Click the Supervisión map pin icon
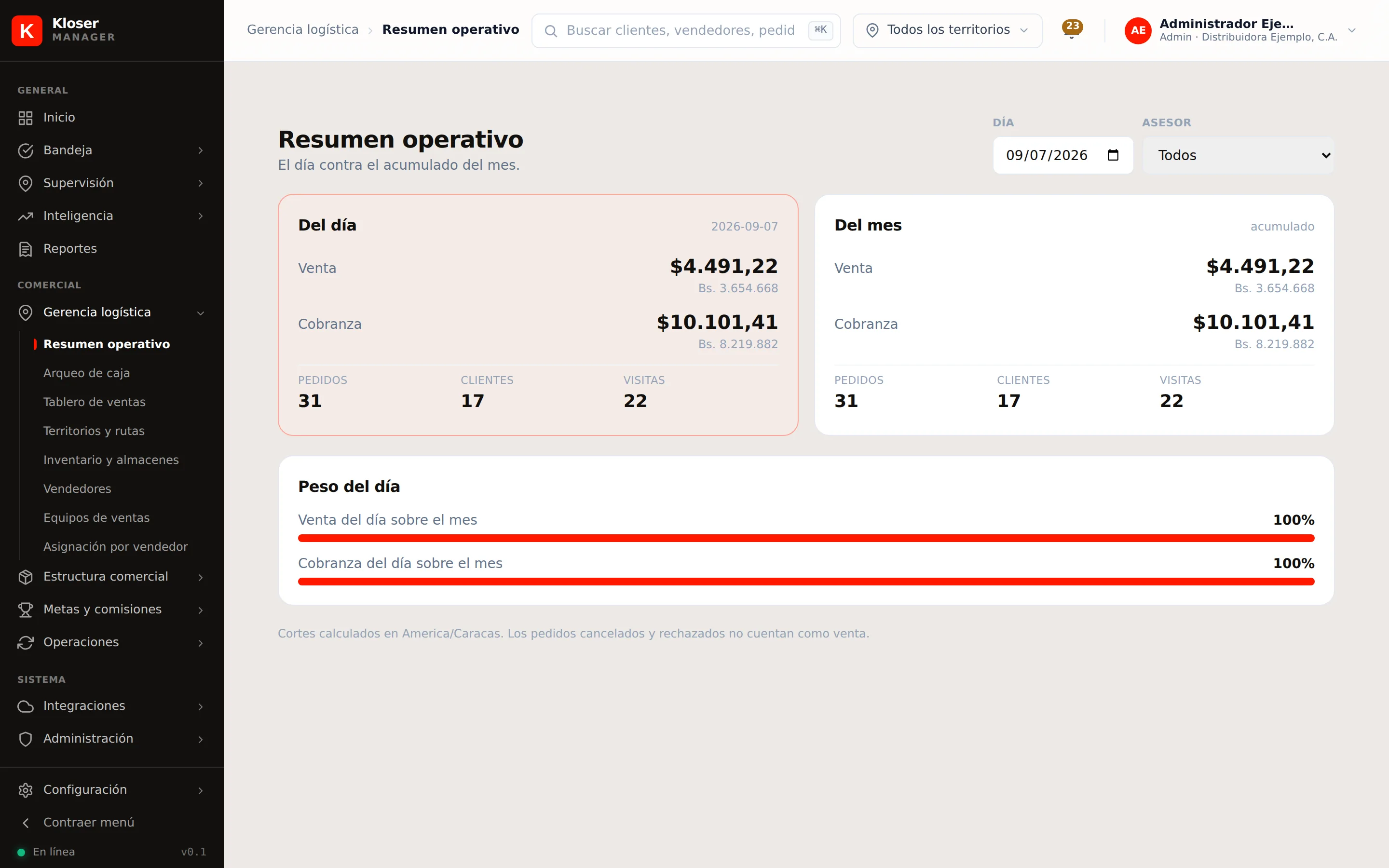The width and height of the screenshot is (1389, 868). (x=25, y=183)
